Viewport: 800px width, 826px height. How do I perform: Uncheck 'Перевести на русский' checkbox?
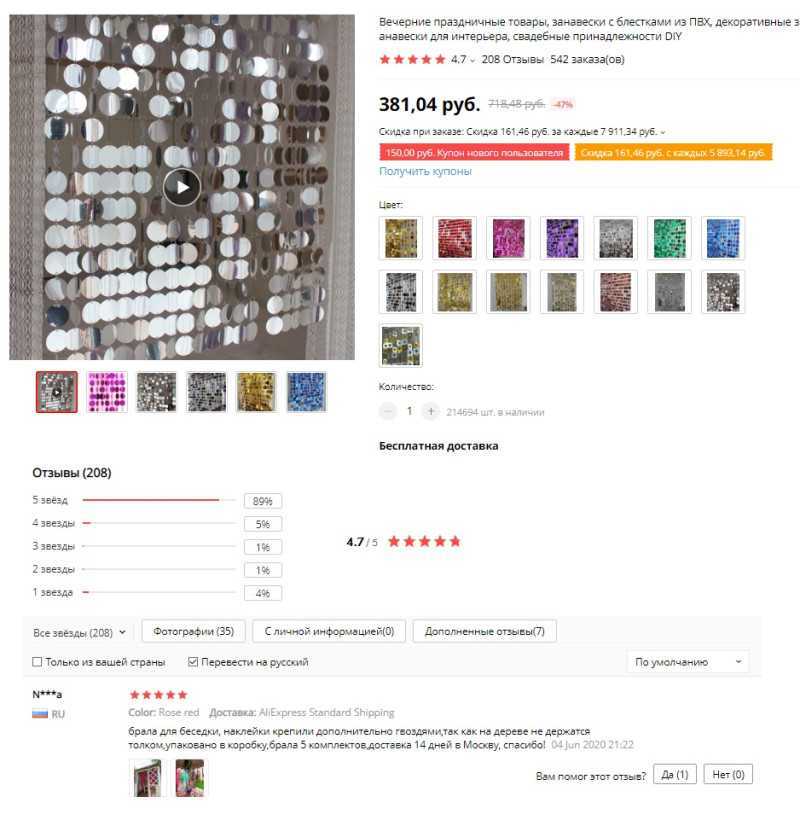coord(193,662)
